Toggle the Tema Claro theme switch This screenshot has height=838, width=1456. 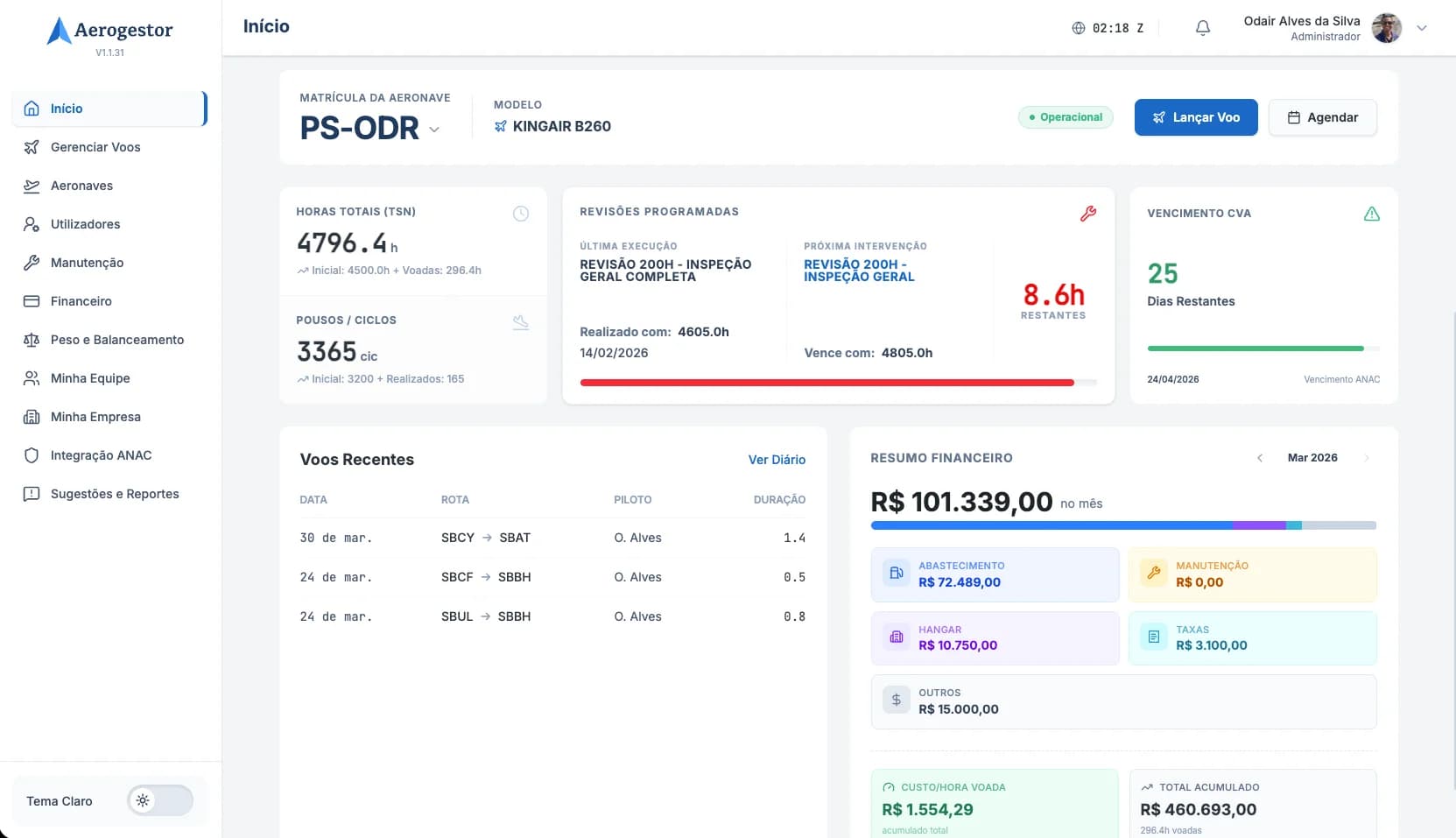(160, 800)
